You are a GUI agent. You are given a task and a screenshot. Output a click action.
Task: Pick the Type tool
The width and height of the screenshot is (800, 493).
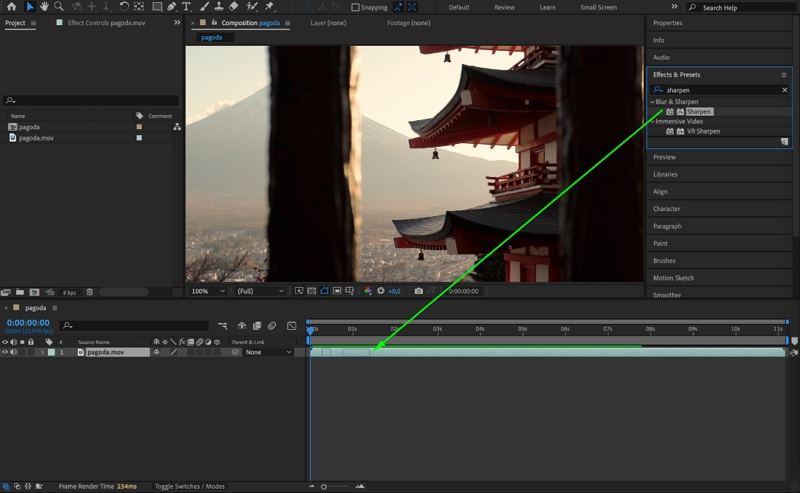pyautogui.click(x=186, y=7)
